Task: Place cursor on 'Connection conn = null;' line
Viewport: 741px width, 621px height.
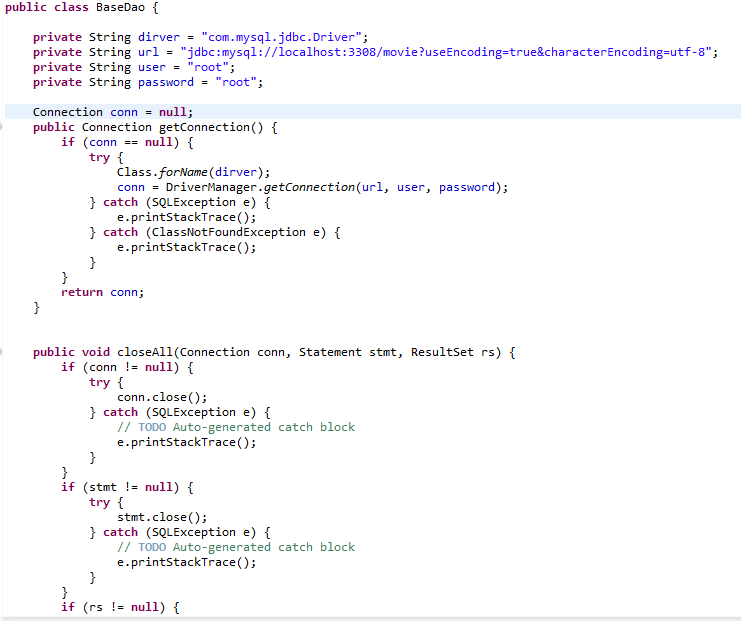Action: click(x=112, y=112)
